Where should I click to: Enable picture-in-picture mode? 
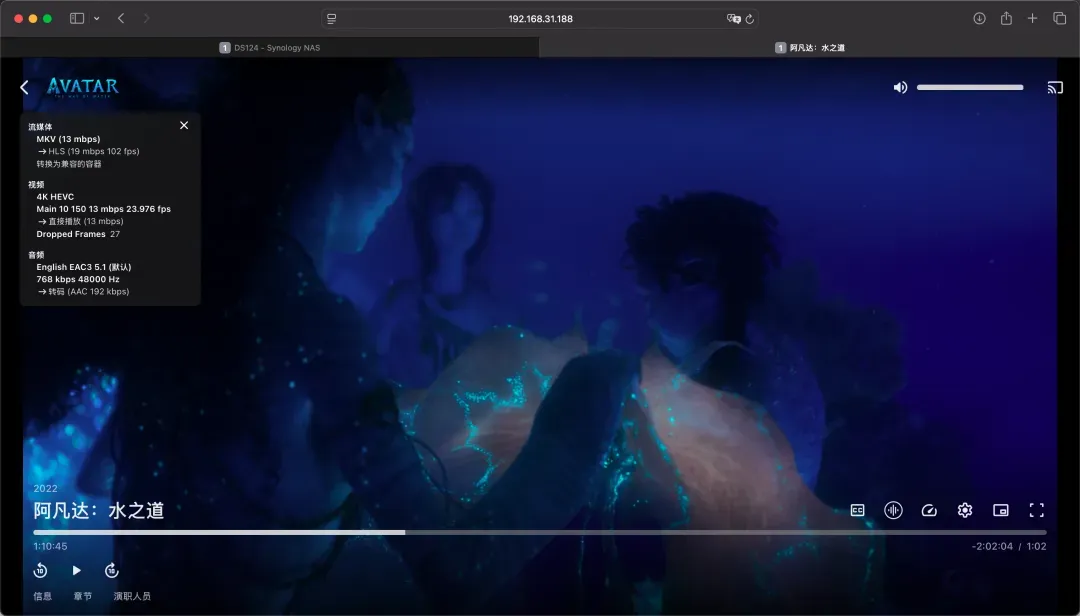point(1001,511)
